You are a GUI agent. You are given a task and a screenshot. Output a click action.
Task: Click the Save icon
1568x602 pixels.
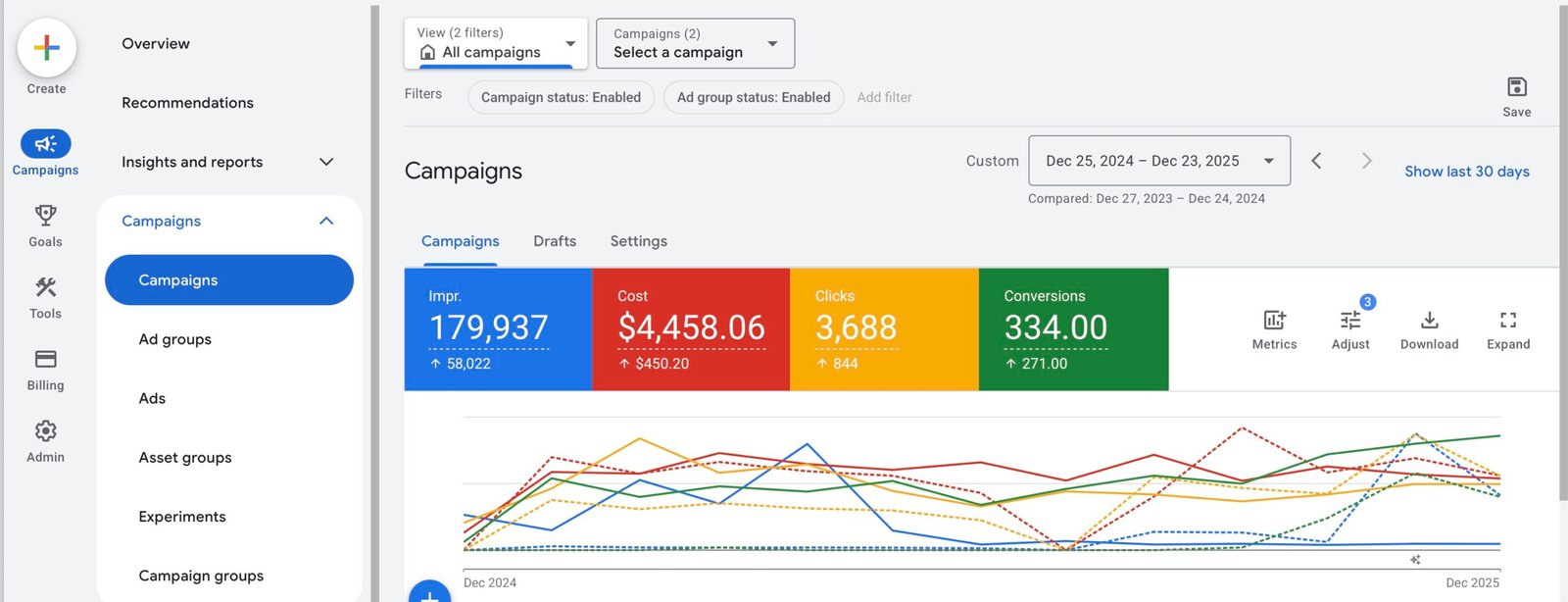tap(1516, 87)
